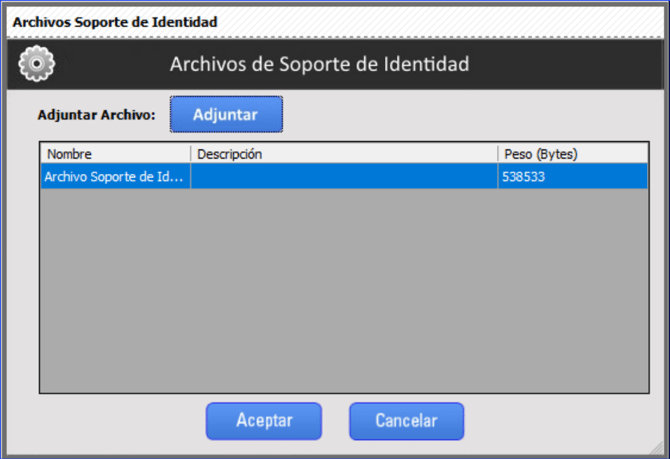Click the Adjuntar Archivo: label
This screenshot has height=459, width=670.
click(x=97, y=115)
